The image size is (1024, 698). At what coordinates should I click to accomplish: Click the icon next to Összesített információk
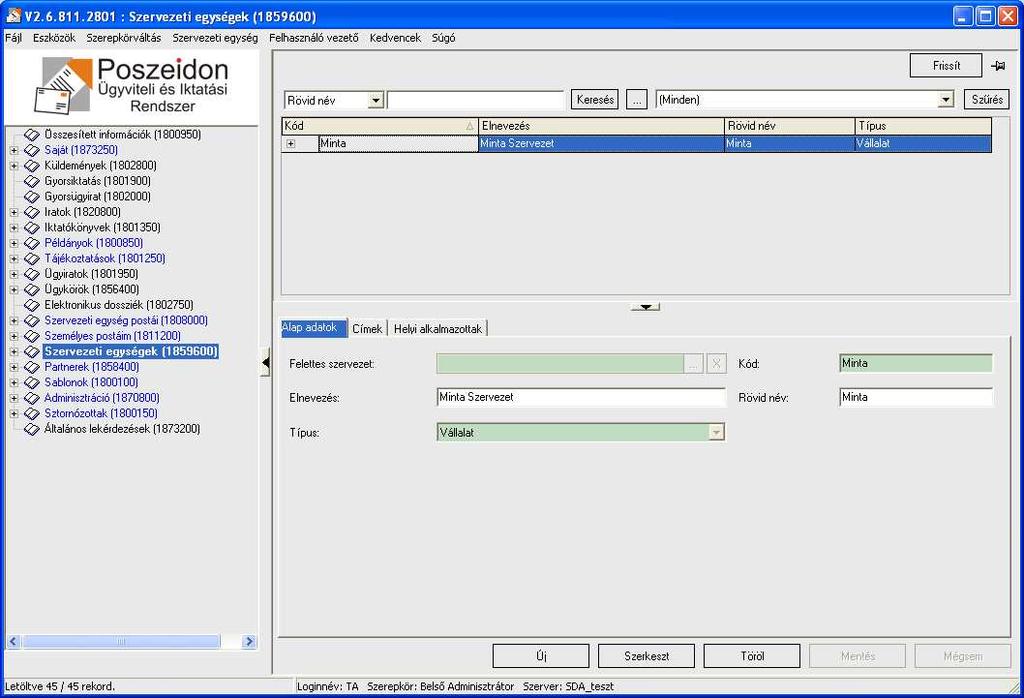pos(31,135)
